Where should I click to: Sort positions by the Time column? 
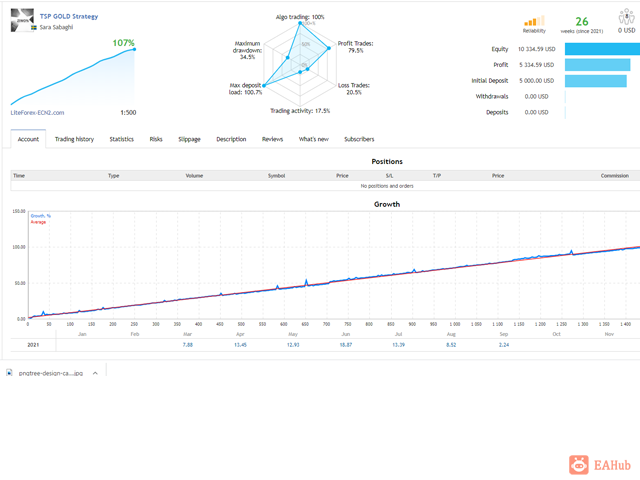(19, 176)
